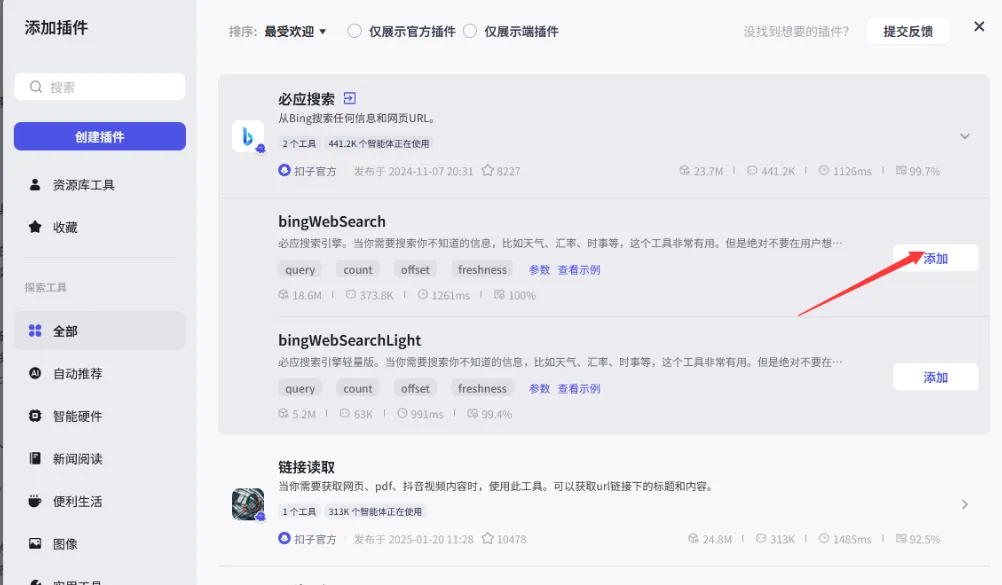Screen dimensions: 1002x585
Task: Click the 2个工具 tag
Action: pyautogui.click(x=299, y=144)
